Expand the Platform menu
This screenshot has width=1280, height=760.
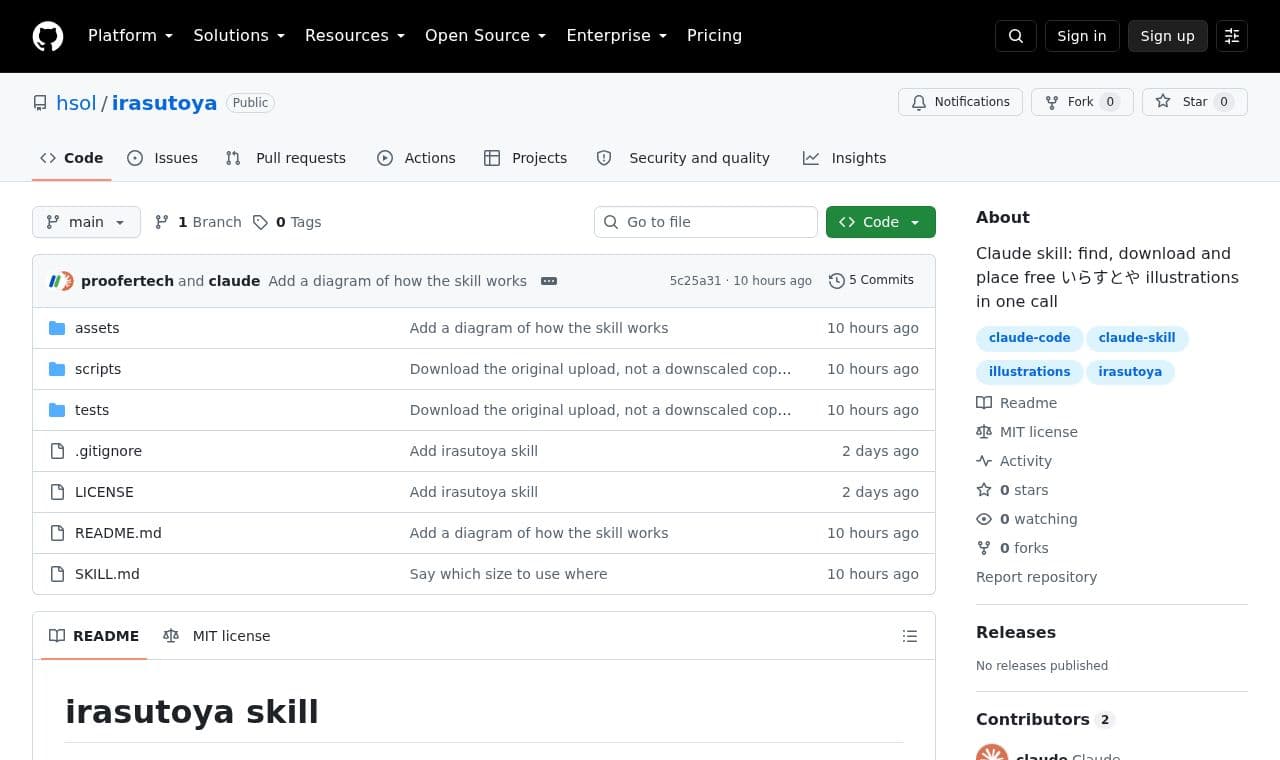[x=130, y=36]
